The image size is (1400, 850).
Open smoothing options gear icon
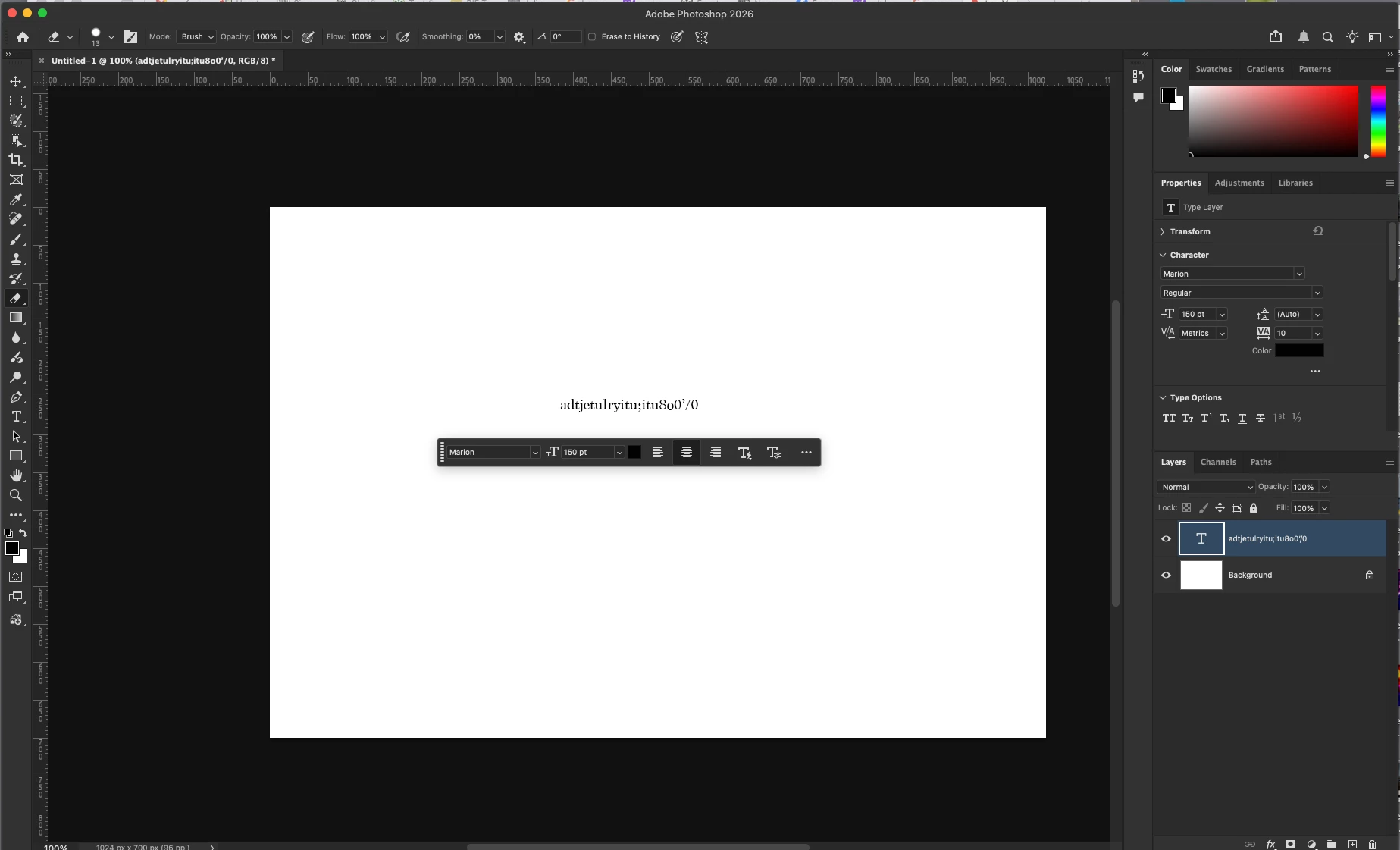click(x=519, y=36)
